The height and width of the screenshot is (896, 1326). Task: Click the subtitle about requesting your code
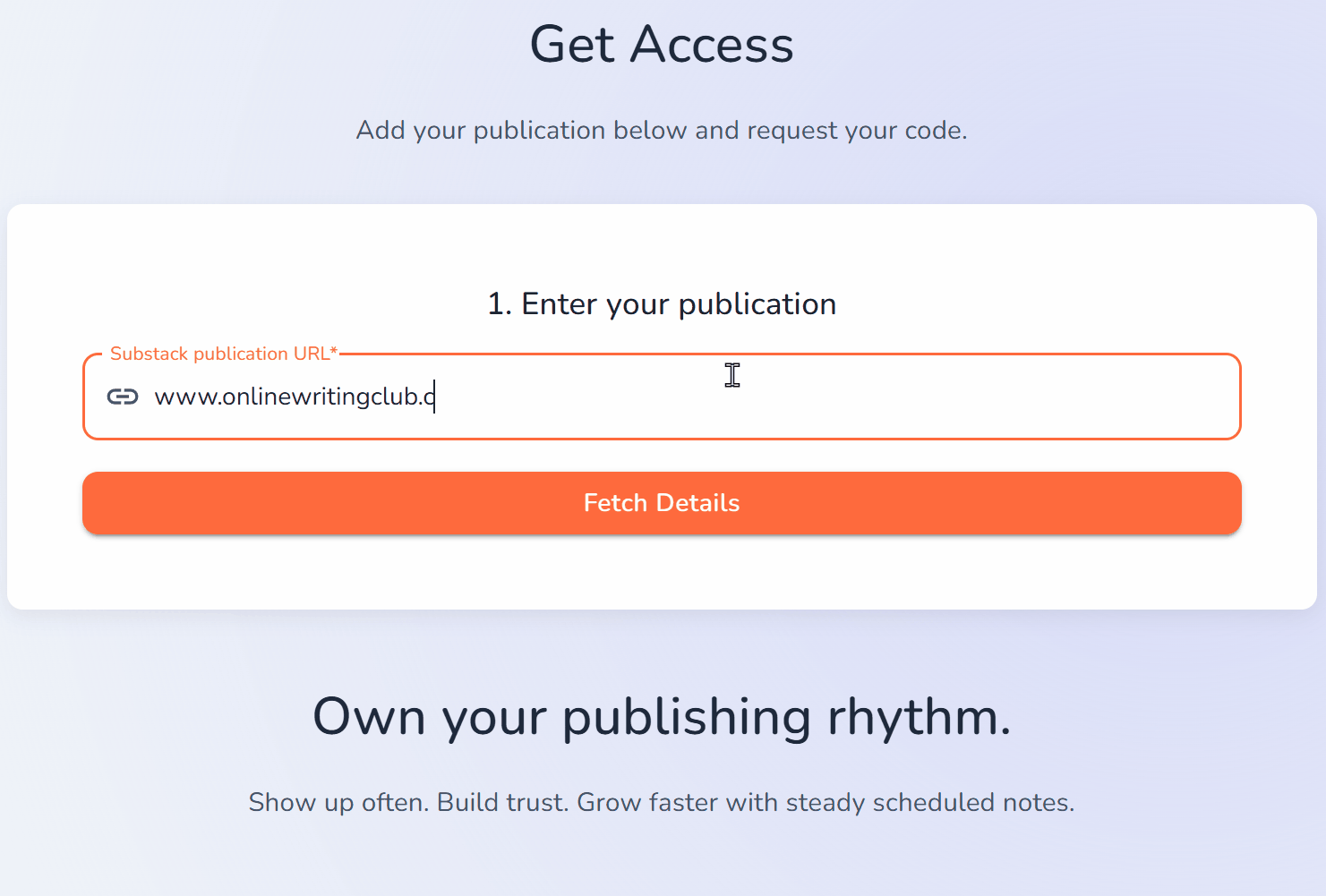coord(662,130)
